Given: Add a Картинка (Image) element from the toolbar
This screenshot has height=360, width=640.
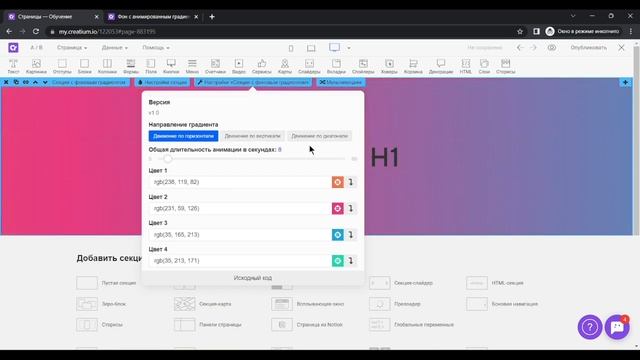Looking at the screenshot, I should point(36,66).
